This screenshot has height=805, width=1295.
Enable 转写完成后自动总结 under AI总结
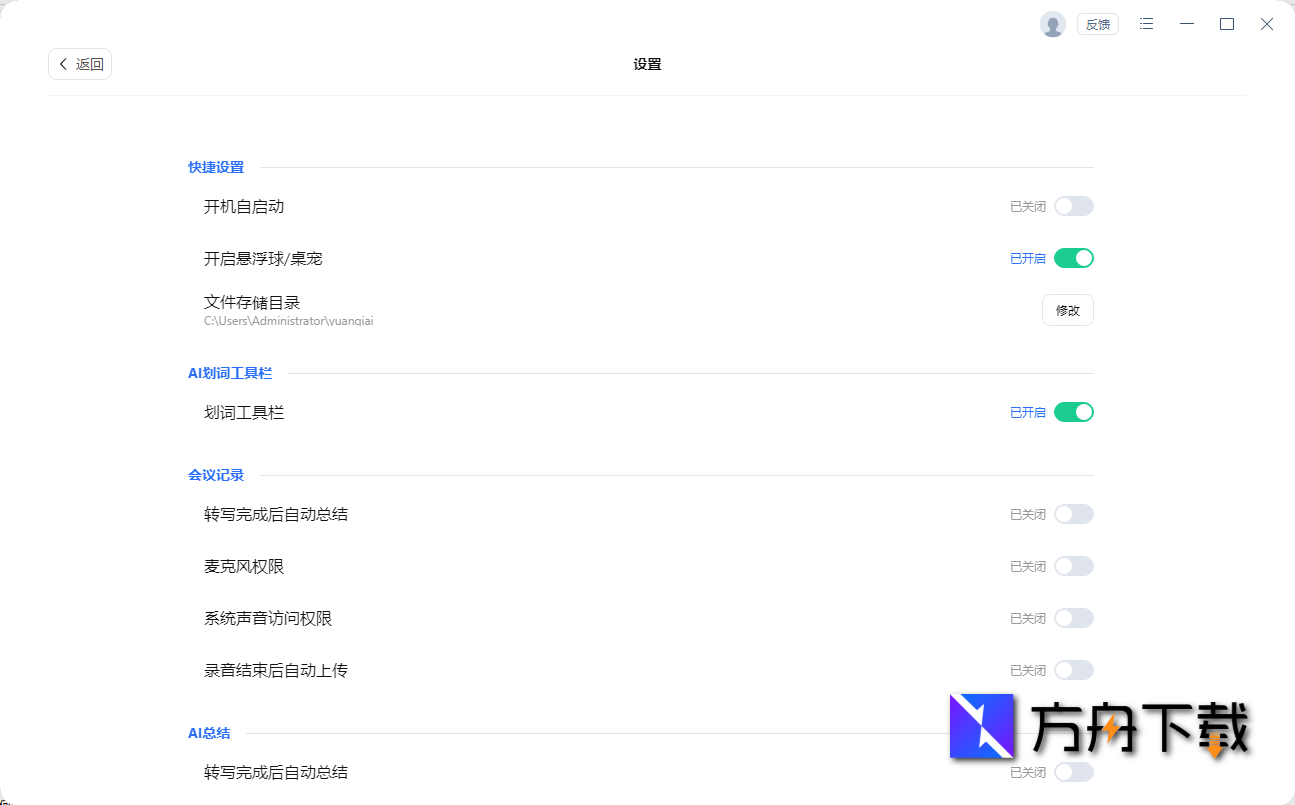tap(1073, 772)
